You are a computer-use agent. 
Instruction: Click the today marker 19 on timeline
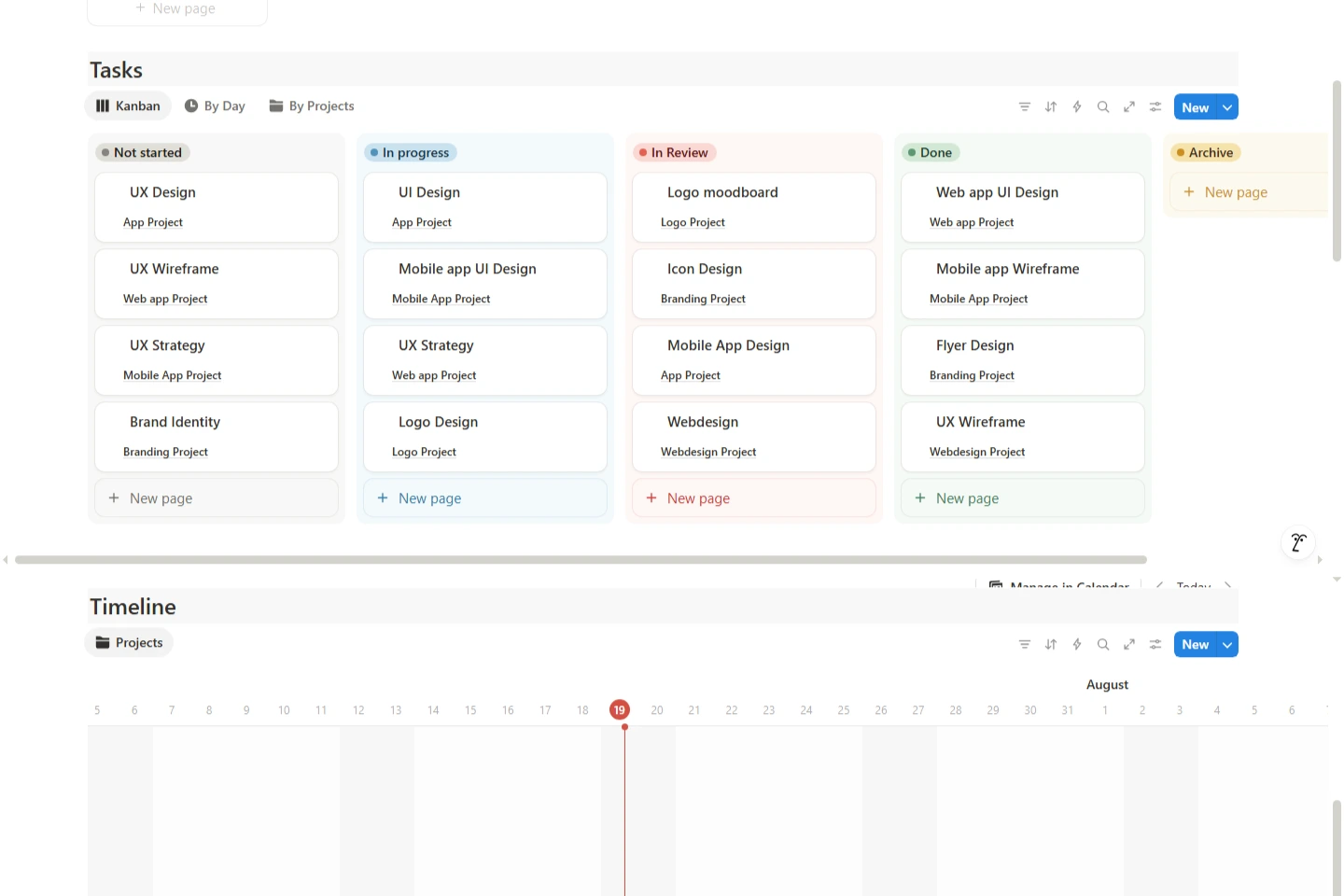click(619, 710)
